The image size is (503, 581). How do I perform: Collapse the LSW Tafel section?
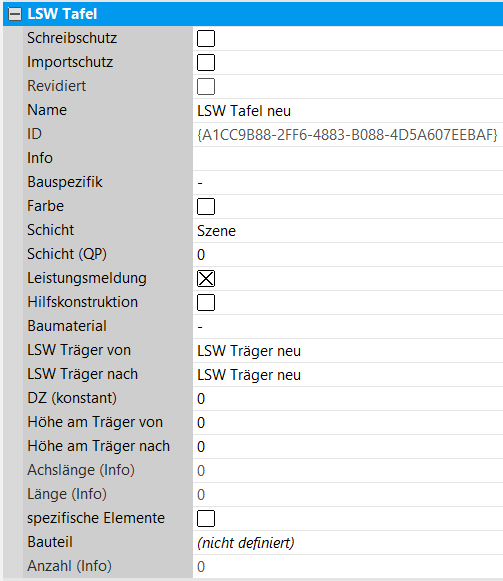(x=15, y=14)
